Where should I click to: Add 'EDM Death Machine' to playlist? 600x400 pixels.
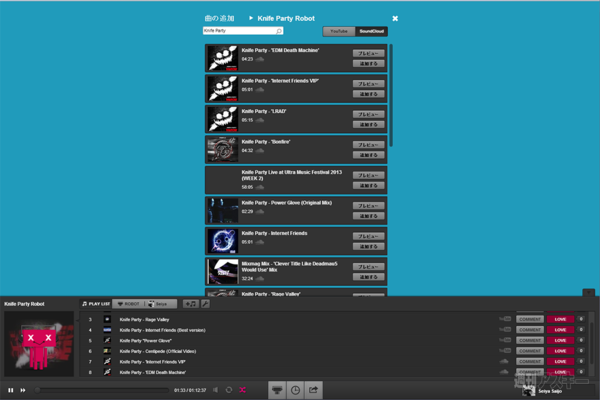[x=368, y=64]
